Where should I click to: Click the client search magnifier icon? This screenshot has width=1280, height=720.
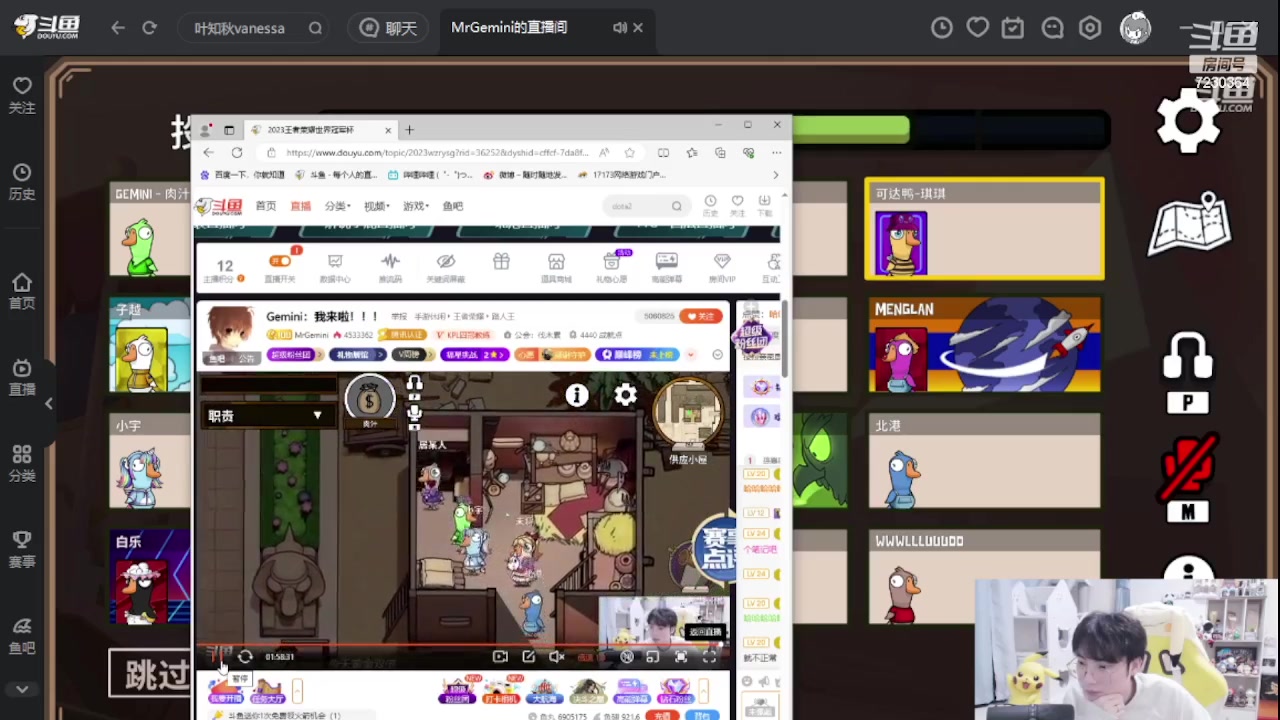point(316,28)
